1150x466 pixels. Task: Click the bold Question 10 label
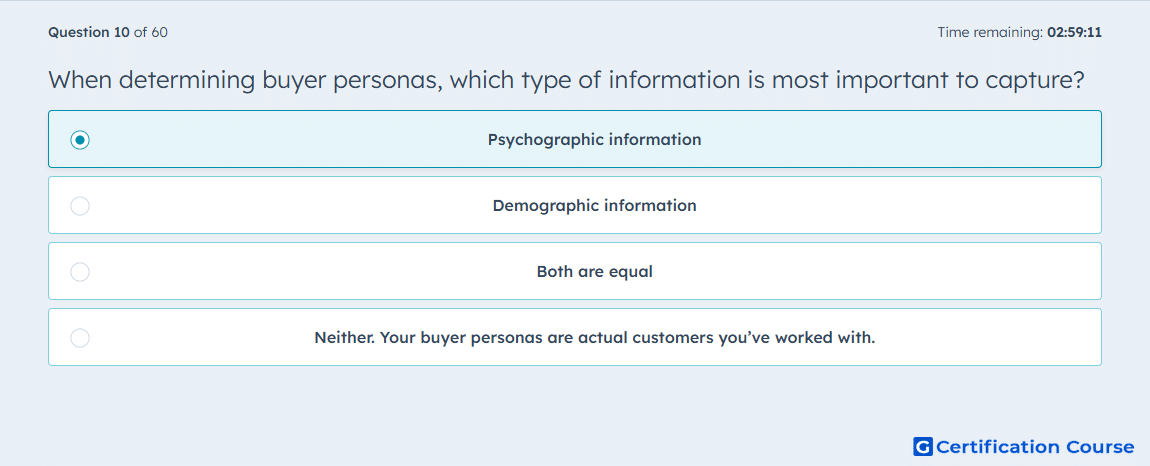[89, 32]
